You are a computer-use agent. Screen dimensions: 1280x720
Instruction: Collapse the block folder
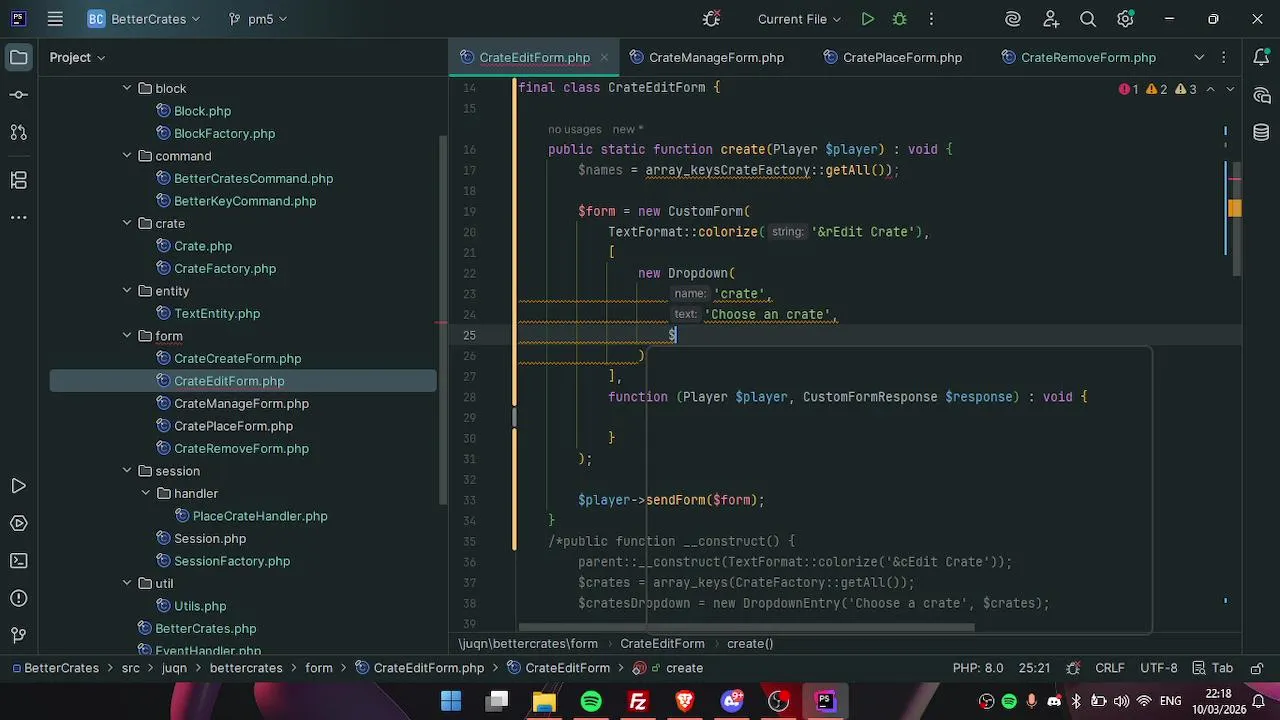coord(127,88)
